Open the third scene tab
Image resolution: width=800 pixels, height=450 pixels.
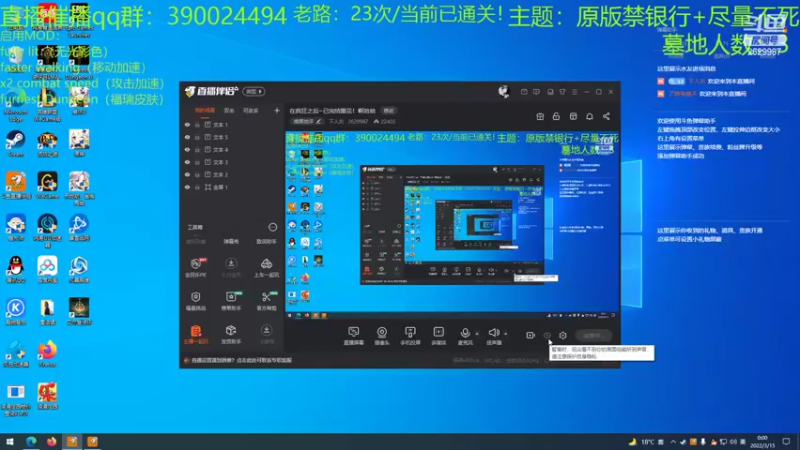251,110
